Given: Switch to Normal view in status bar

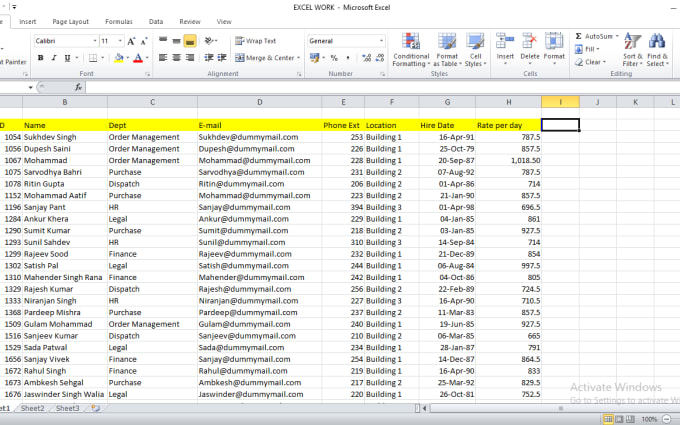Looking at the screenshot, I should (608, 419).
